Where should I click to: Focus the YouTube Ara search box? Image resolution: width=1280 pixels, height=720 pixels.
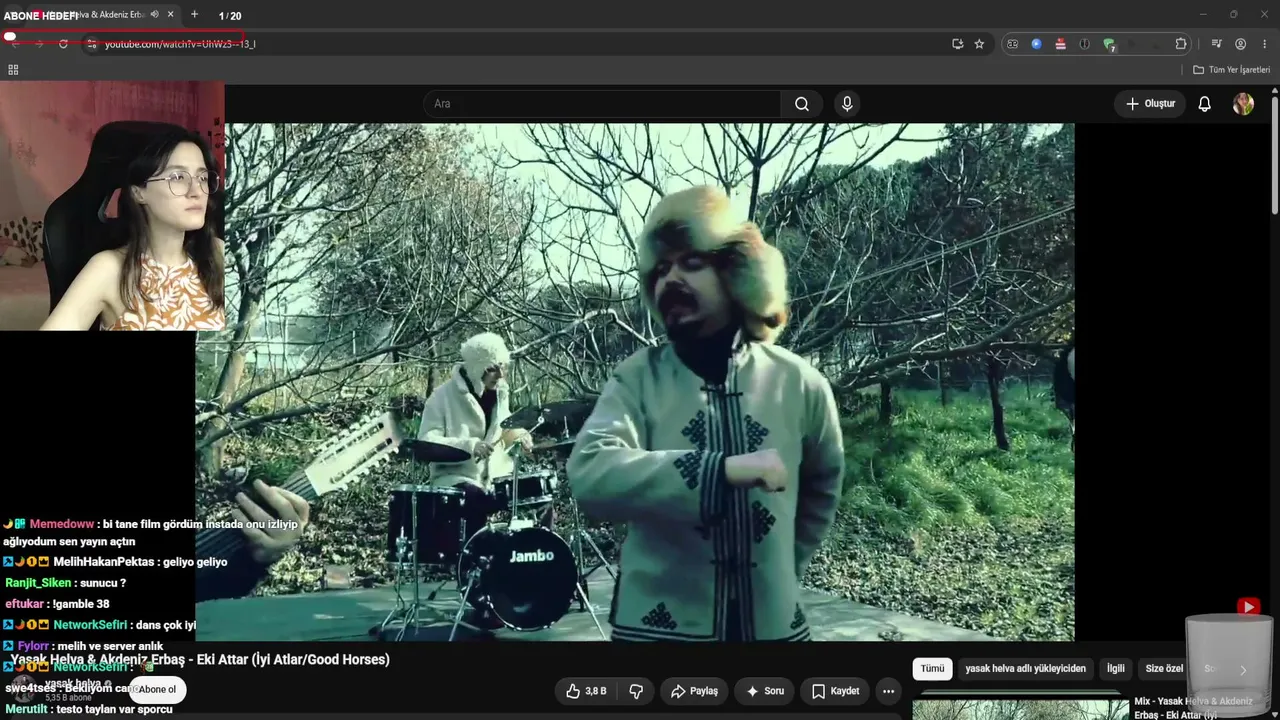[602, 104]
